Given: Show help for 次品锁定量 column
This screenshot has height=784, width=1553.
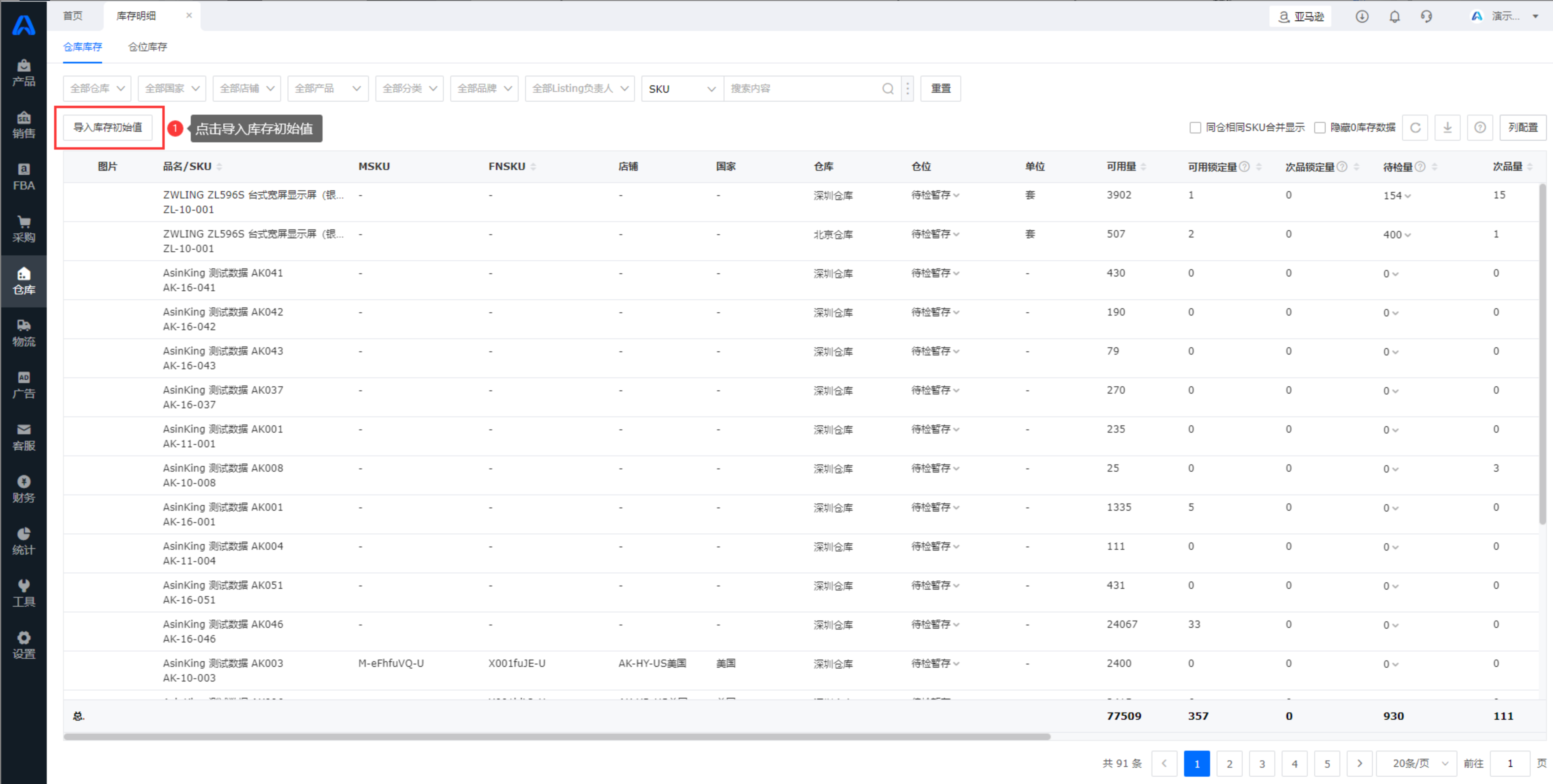Looking at the screenshot, I should pyautogui.click(x=1342, y=167).
